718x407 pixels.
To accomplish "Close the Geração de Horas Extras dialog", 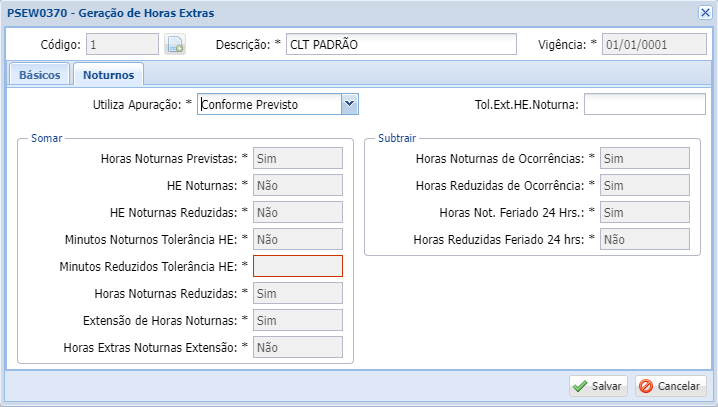I will pyautogui.click(x=705, y=12).
